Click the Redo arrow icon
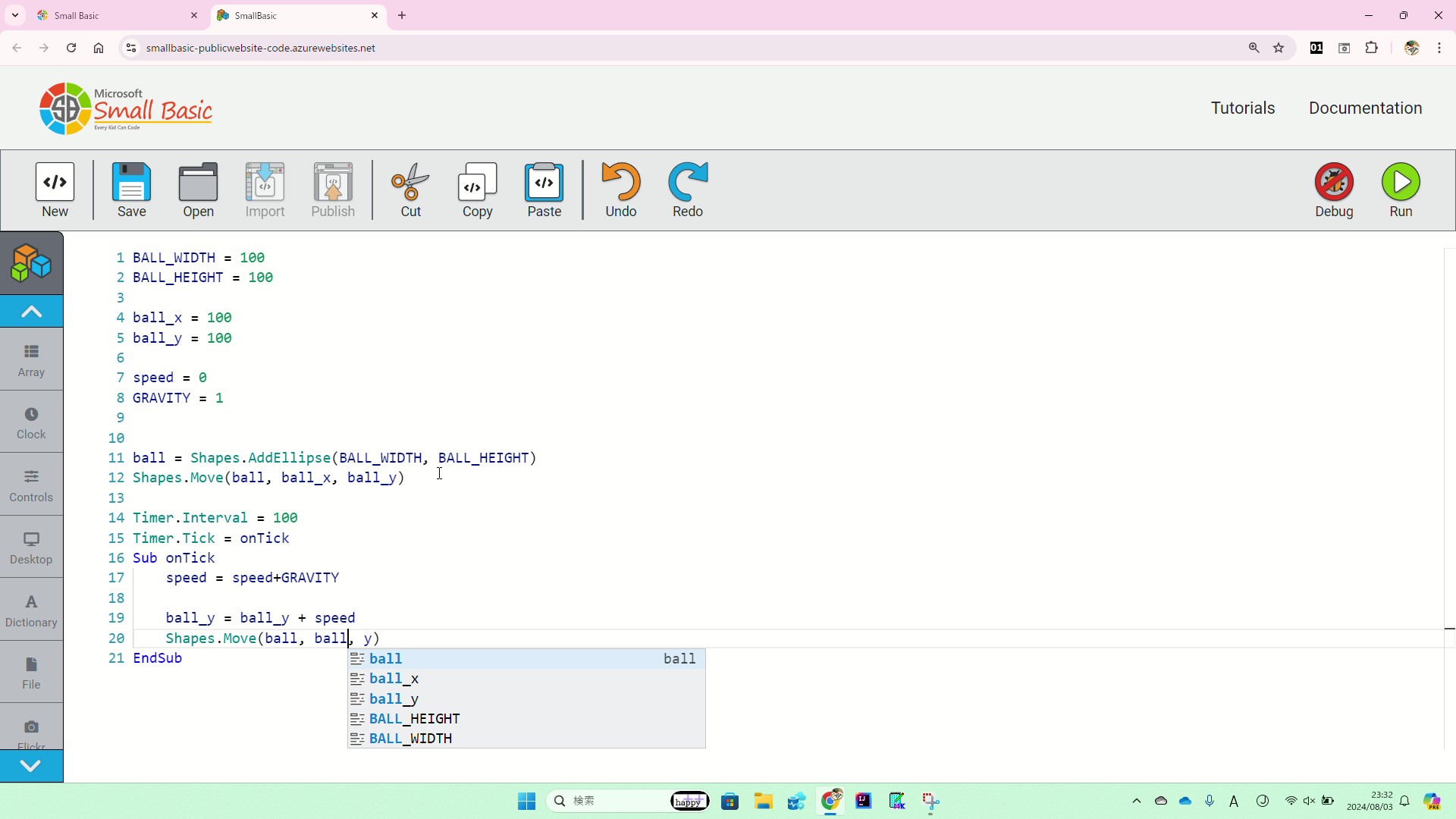Screen dimensions: 1456x819 (687, 190)
